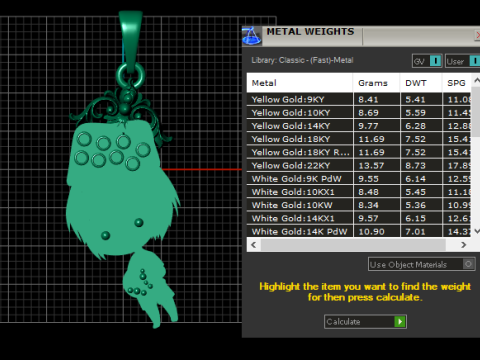Click the table scroll up arrow
Image resolution: width=480 pixels, height=360 pixels.
pos(476,80)
